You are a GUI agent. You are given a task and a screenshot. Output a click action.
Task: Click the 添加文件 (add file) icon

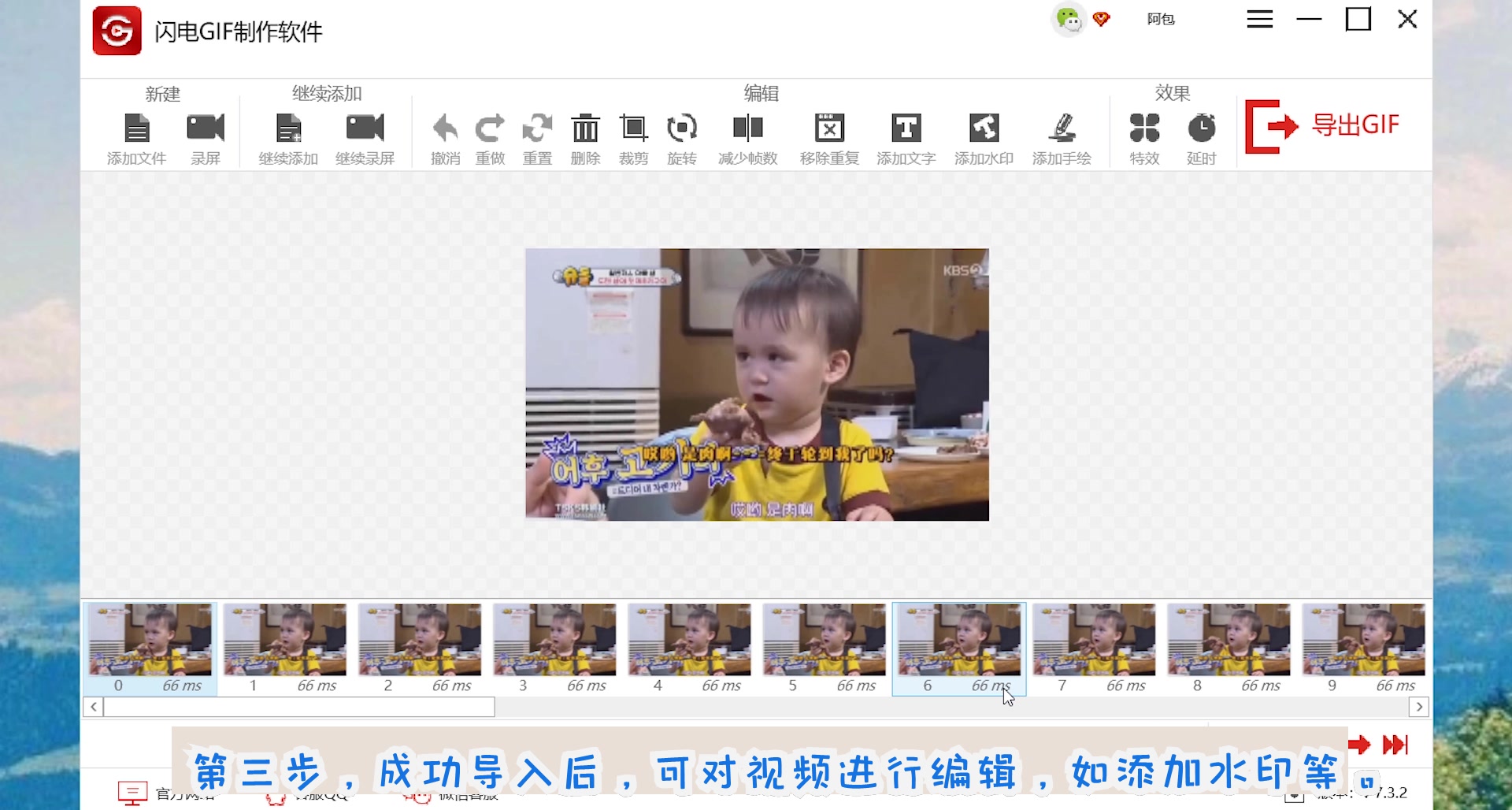137,128
